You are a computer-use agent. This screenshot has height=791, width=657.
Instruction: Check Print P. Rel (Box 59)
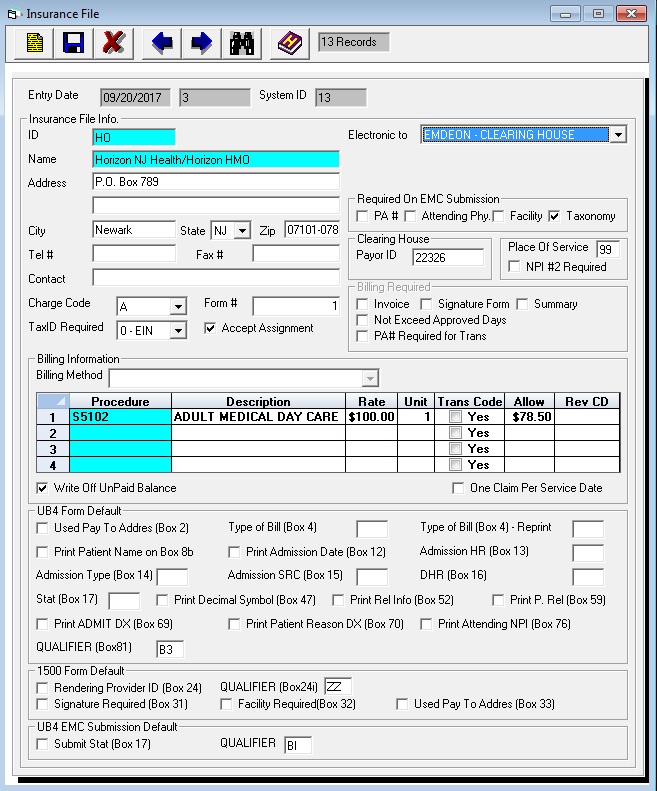click(x=498, y=600)
